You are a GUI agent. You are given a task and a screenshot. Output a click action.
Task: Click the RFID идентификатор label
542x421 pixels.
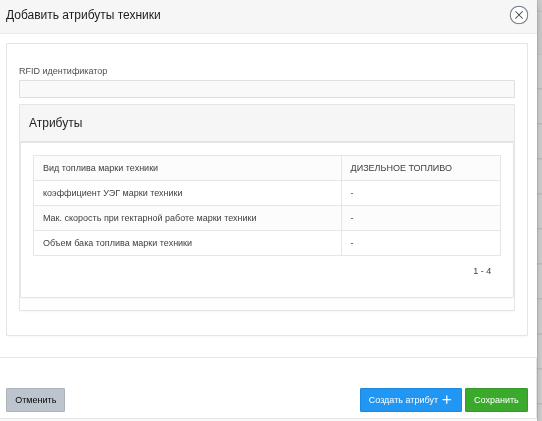[x=63, y=71]
